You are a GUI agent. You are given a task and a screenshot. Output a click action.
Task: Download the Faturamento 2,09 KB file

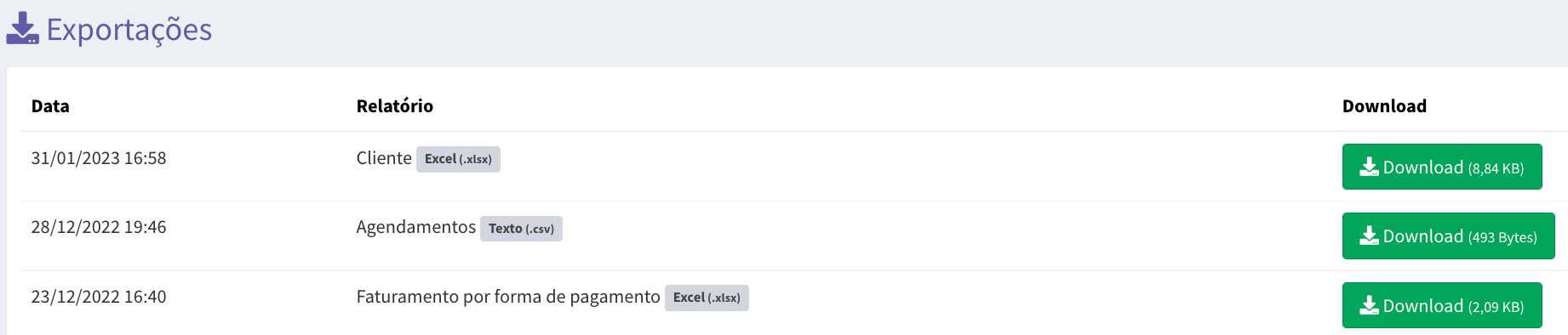[1442, 305]
